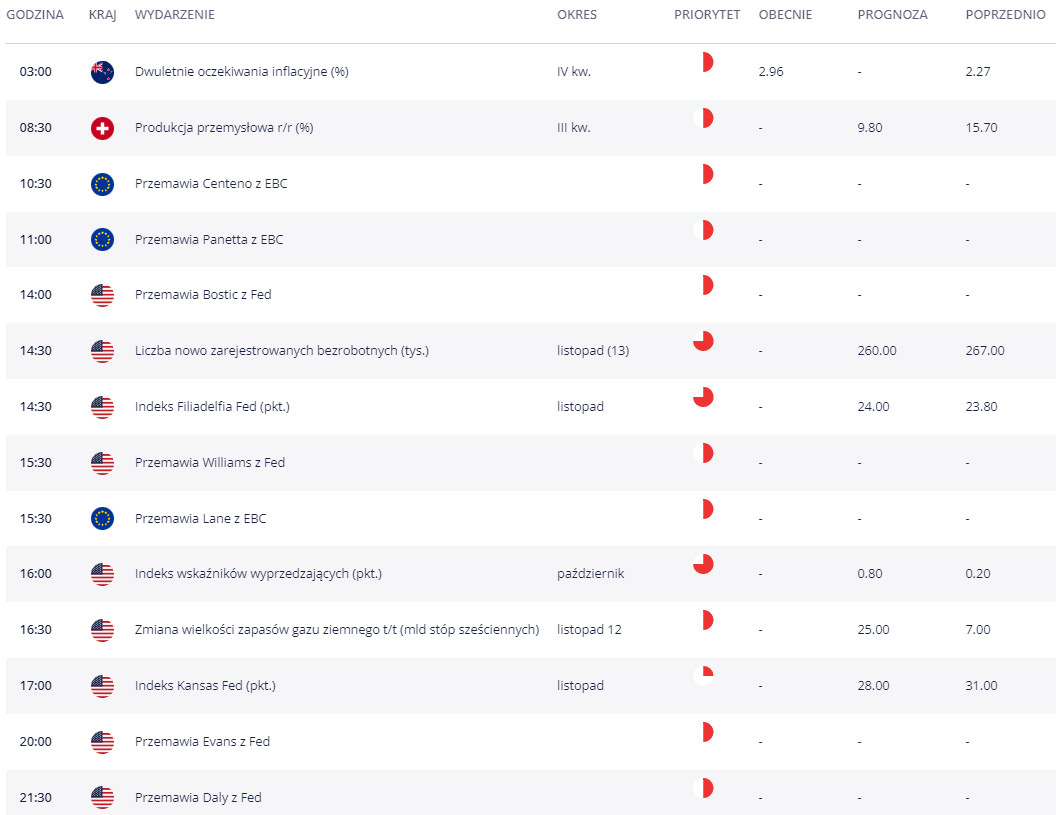Open event Produkcja przemysłowa r/r (%)

pyautogui.click(x=224, y=127)
